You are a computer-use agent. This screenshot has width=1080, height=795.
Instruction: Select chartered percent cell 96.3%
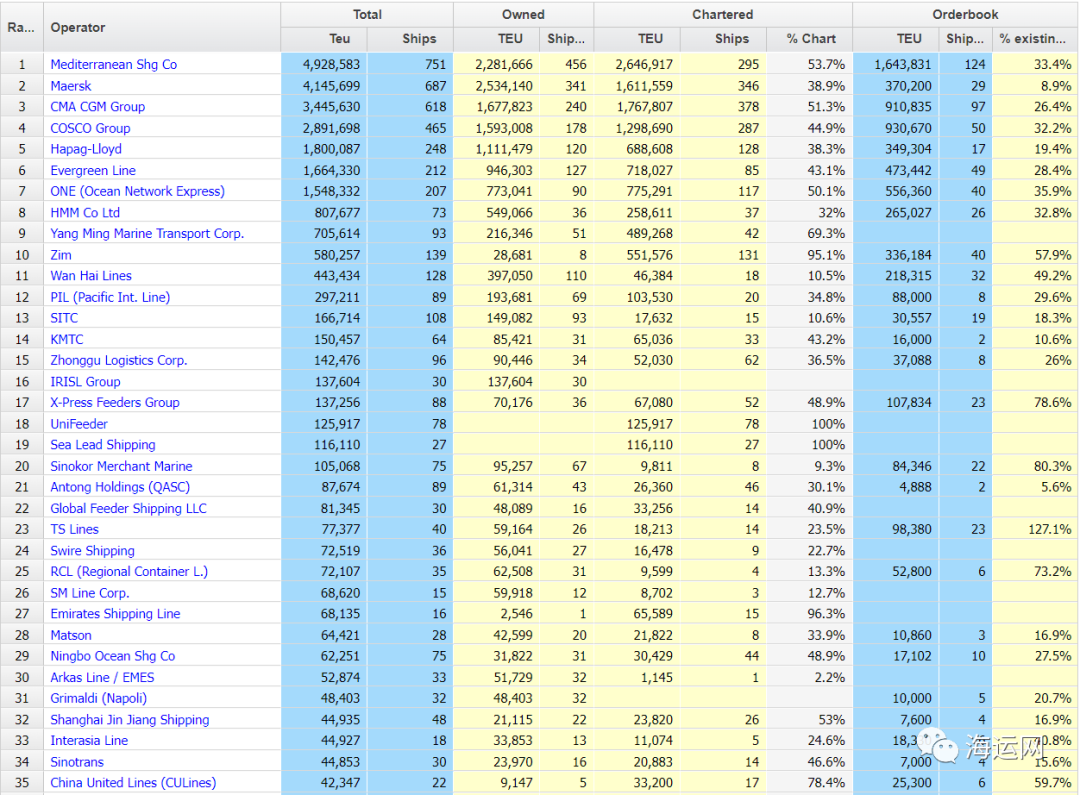[810, 614]
